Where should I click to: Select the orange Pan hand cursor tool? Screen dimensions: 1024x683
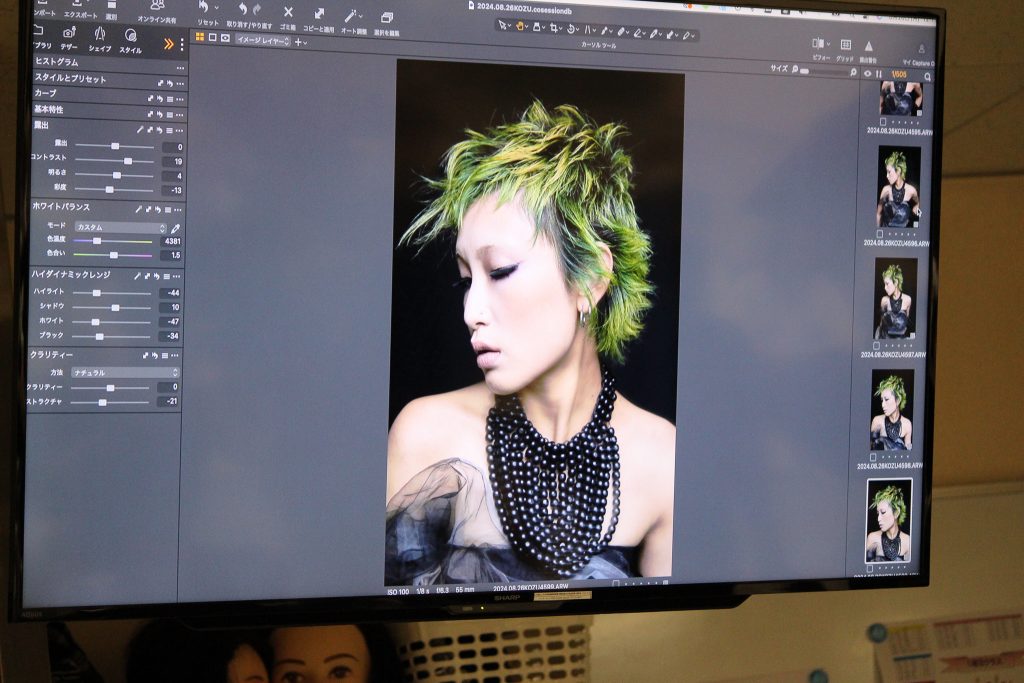(x=520, y=26)
